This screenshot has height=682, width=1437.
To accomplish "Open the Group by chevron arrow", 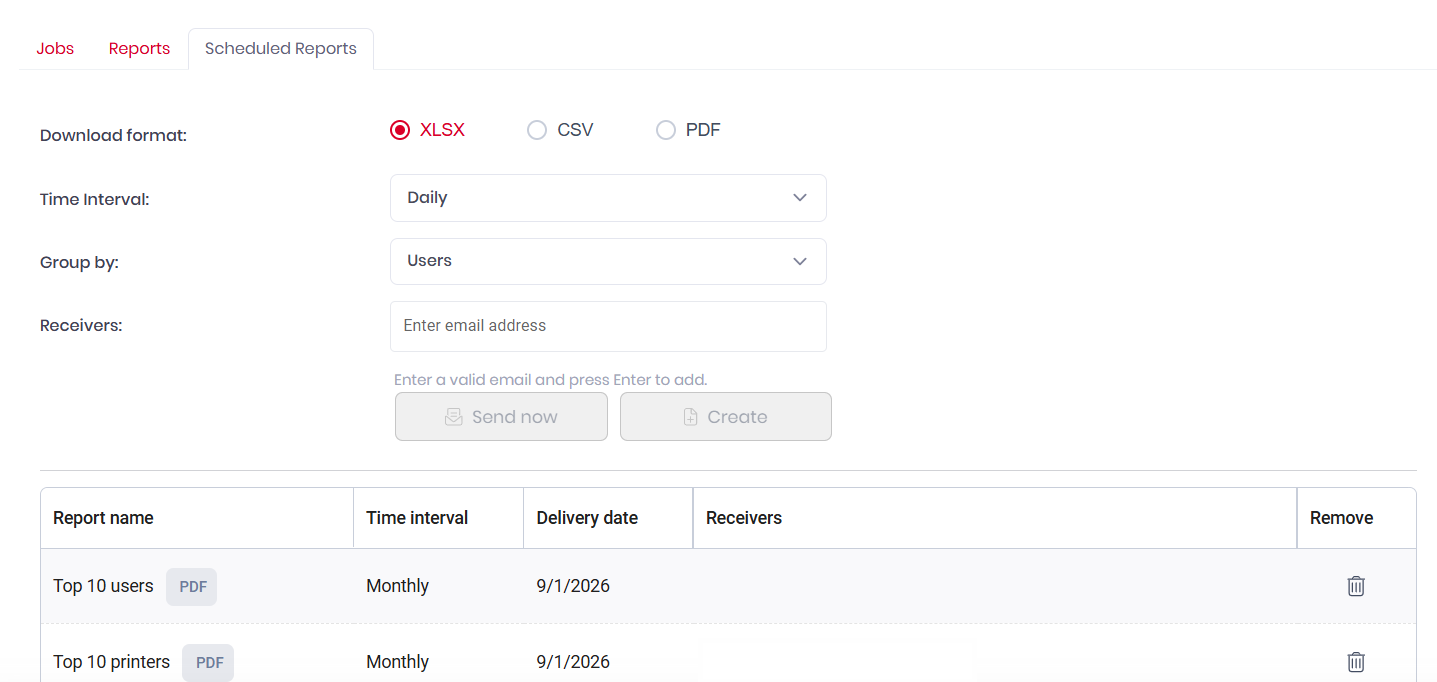I will [800, 261].
